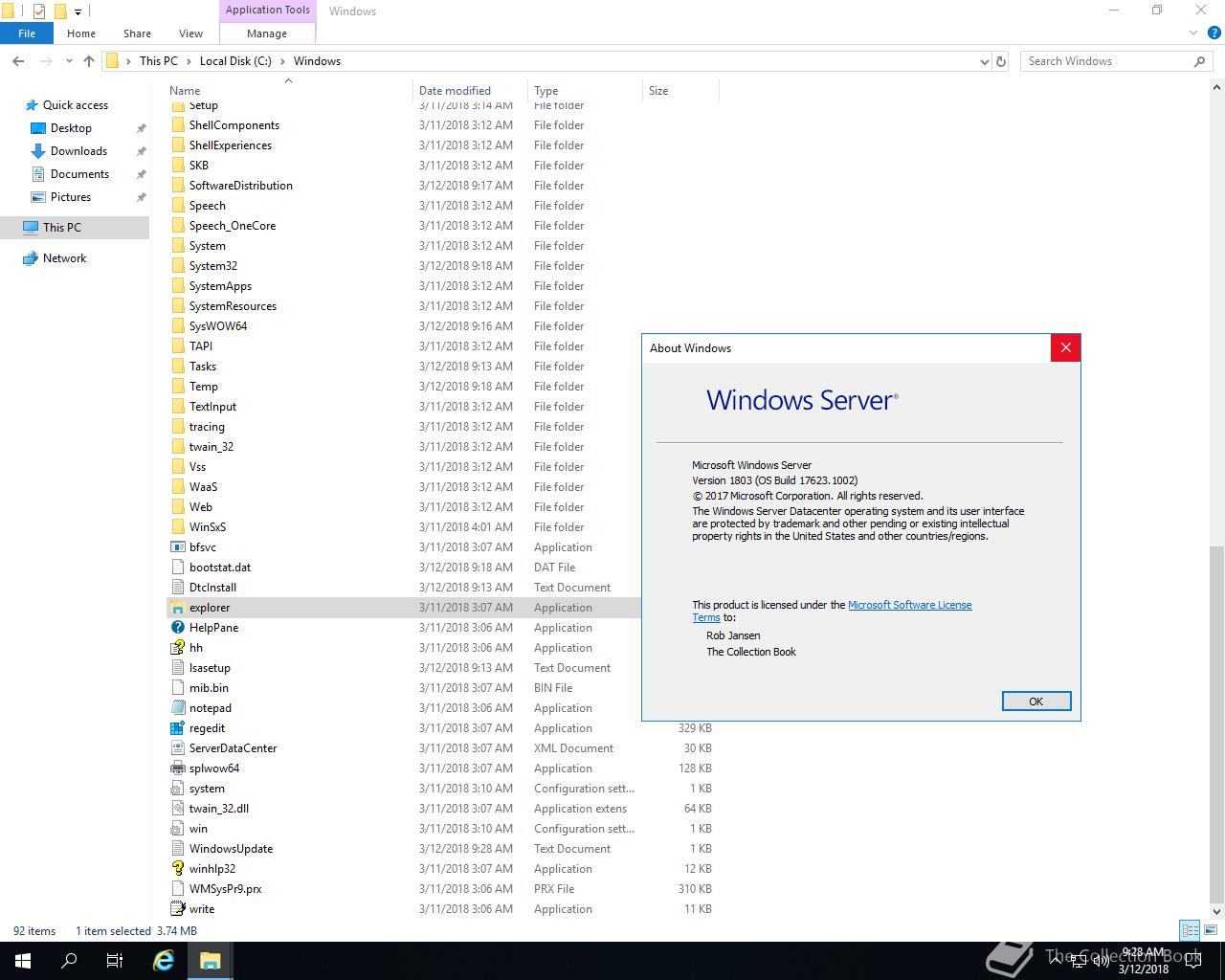Click the HelpPane application icon
Image resolution: width=1225 pixels, height=980 pixels.
click(x=177, y=628)
